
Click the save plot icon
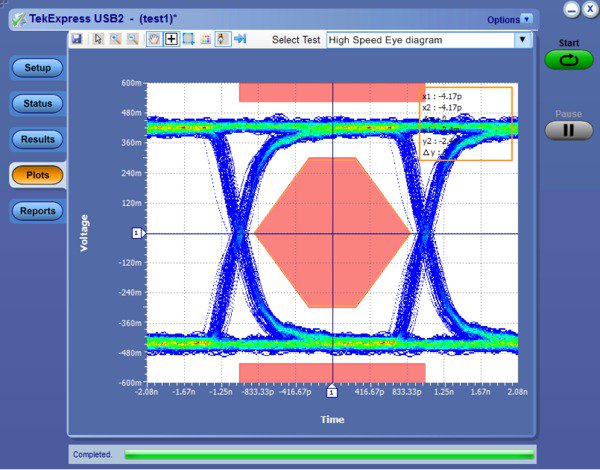tap(77, 40)
